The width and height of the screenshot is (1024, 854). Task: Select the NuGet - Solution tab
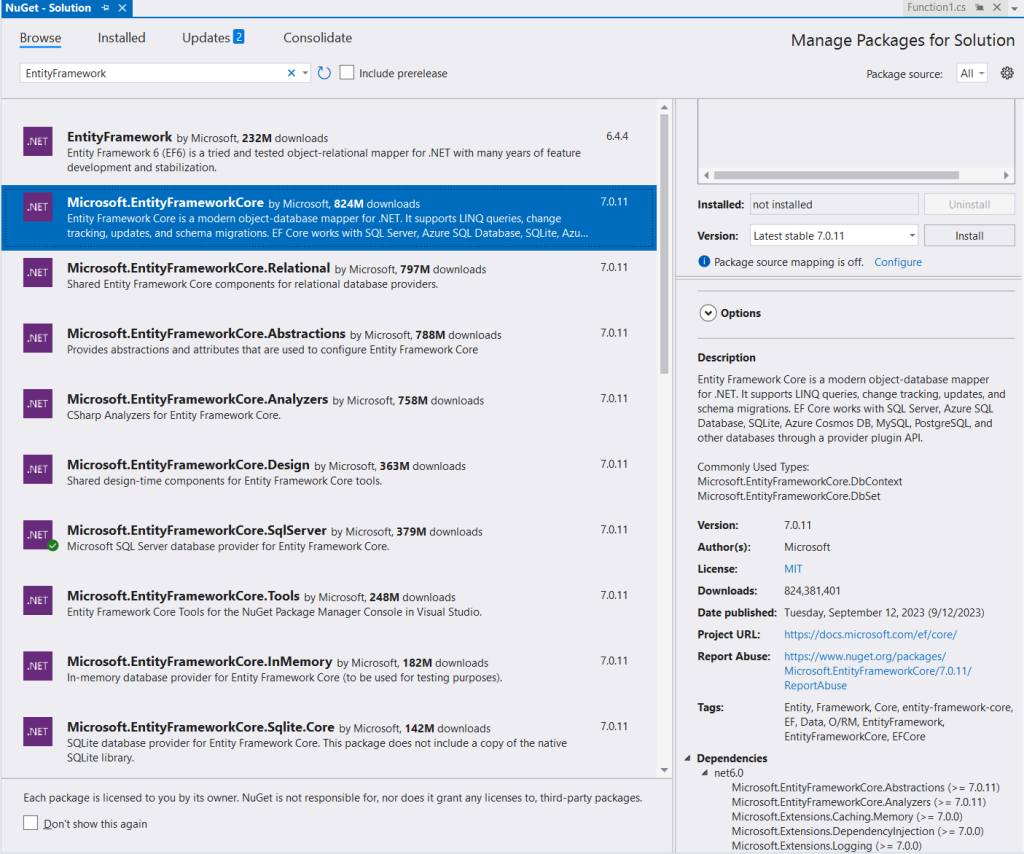(48, 8)
